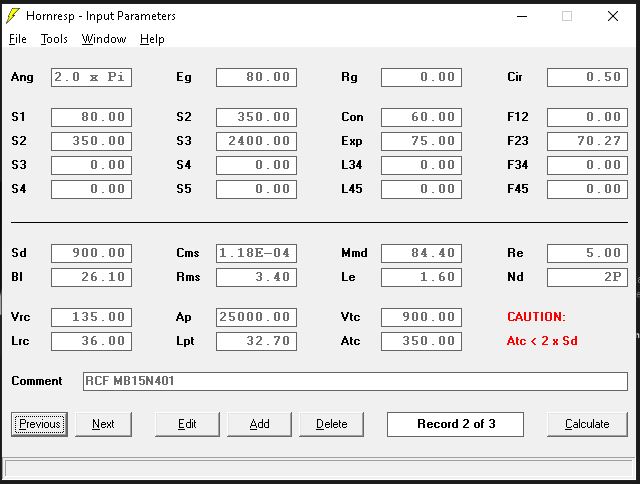Click the Lpt label
640x484 pixels.
point(185,341)
